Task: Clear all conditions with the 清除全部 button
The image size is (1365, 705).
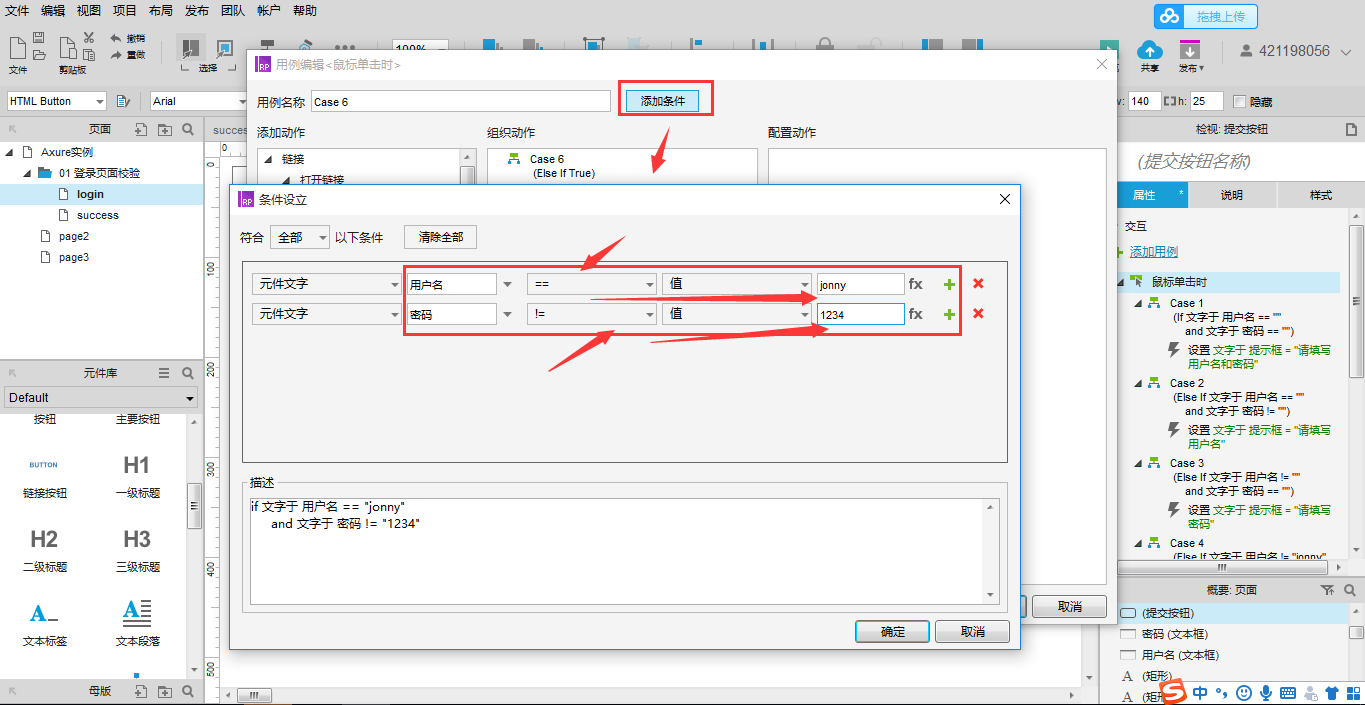Action: click(x=438, y=236)
